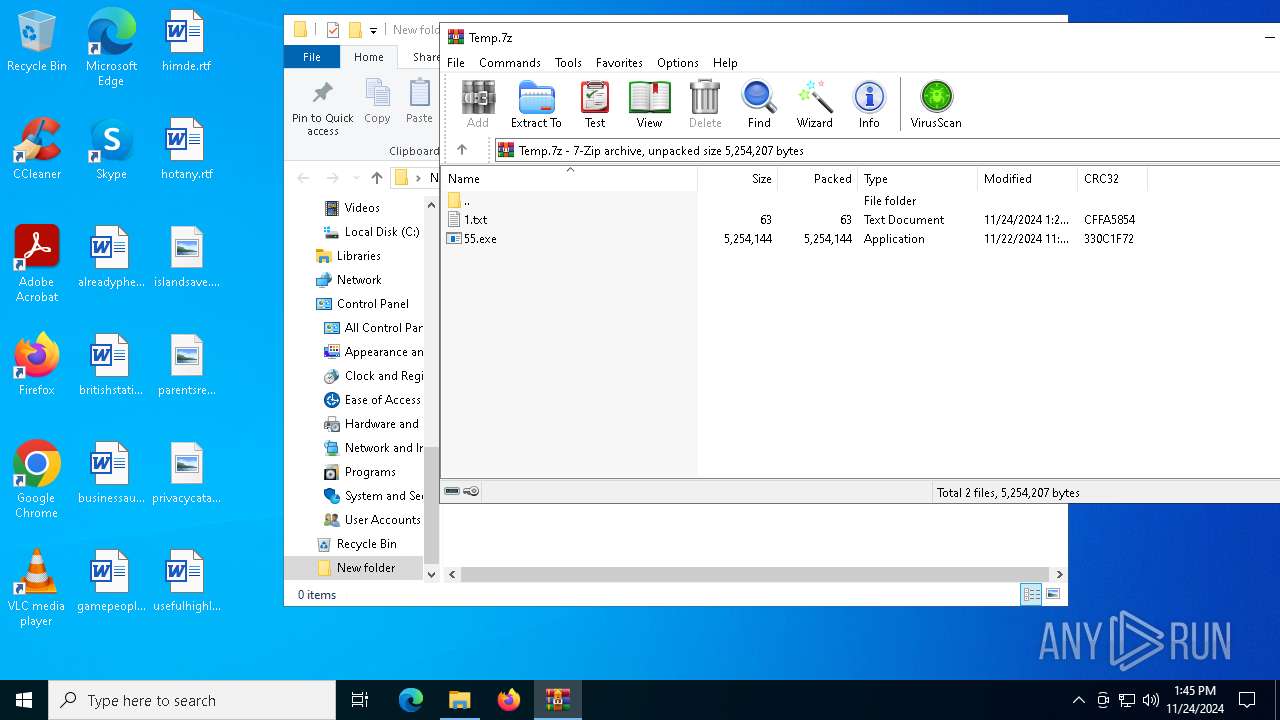Open the Windows Start menu
Viewport: 1280px width, 720px height.
click(x=24, y=700)
